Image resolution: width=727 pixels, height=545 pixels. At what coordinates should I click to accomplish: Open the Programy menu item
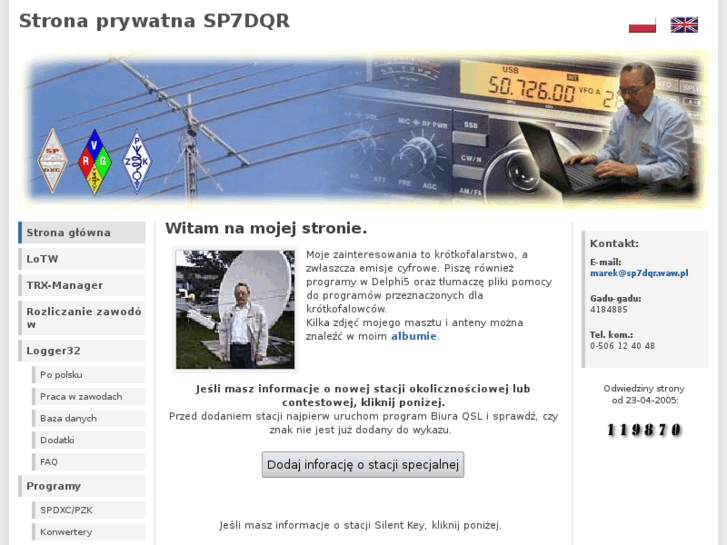pos(82,486)
